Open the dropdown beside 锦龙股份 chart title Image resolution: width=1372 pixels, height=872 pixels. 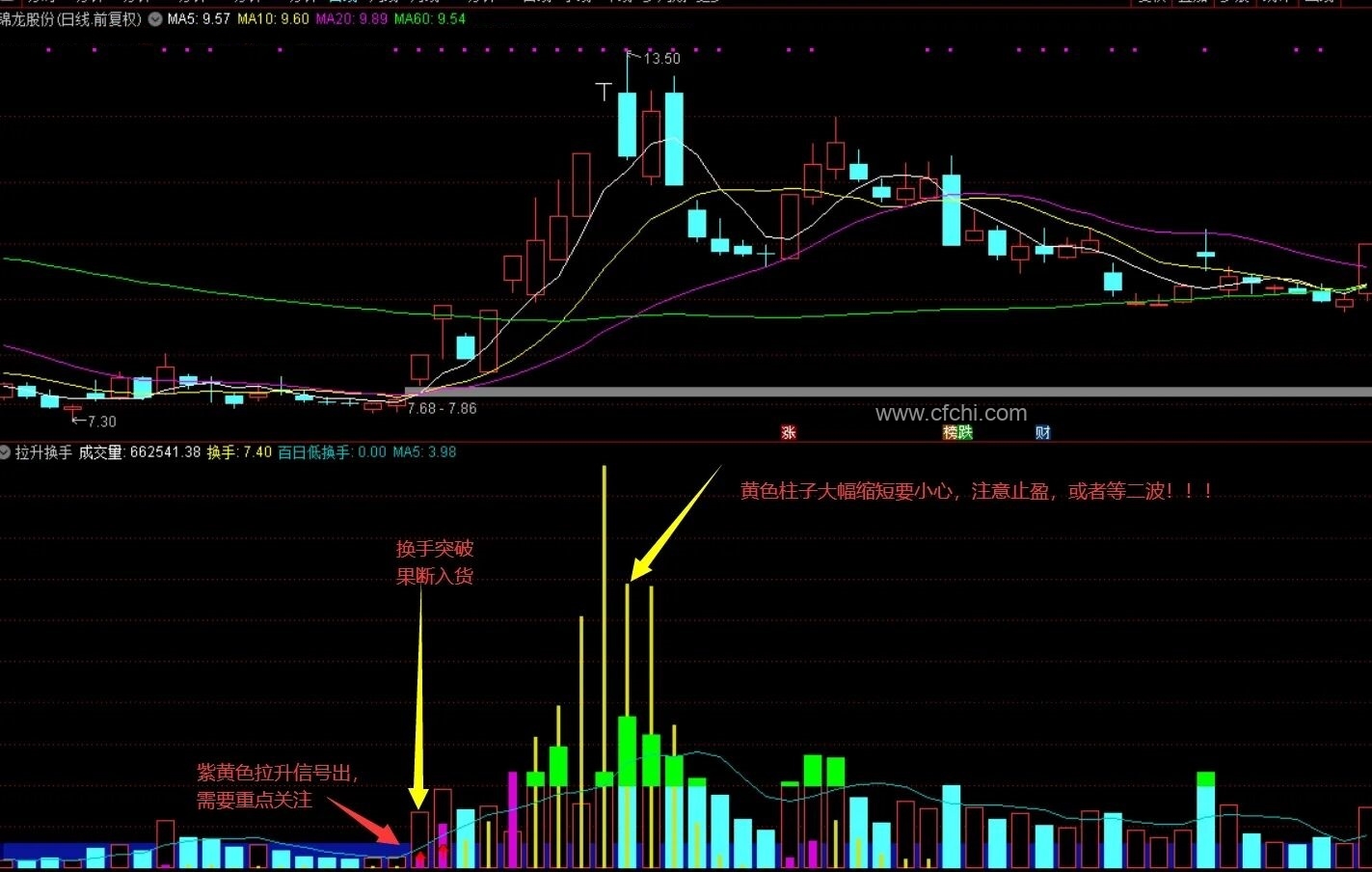point(154,18)
